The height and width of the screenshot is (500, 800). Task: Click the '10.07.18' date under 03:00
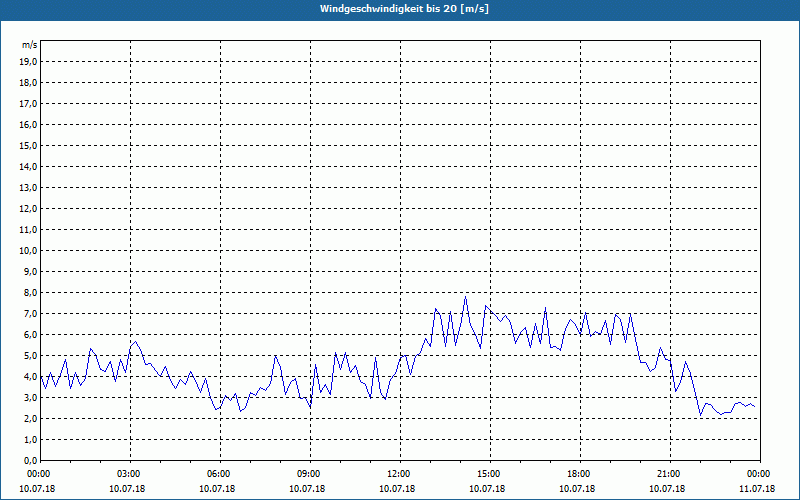[x=127, y=489]
